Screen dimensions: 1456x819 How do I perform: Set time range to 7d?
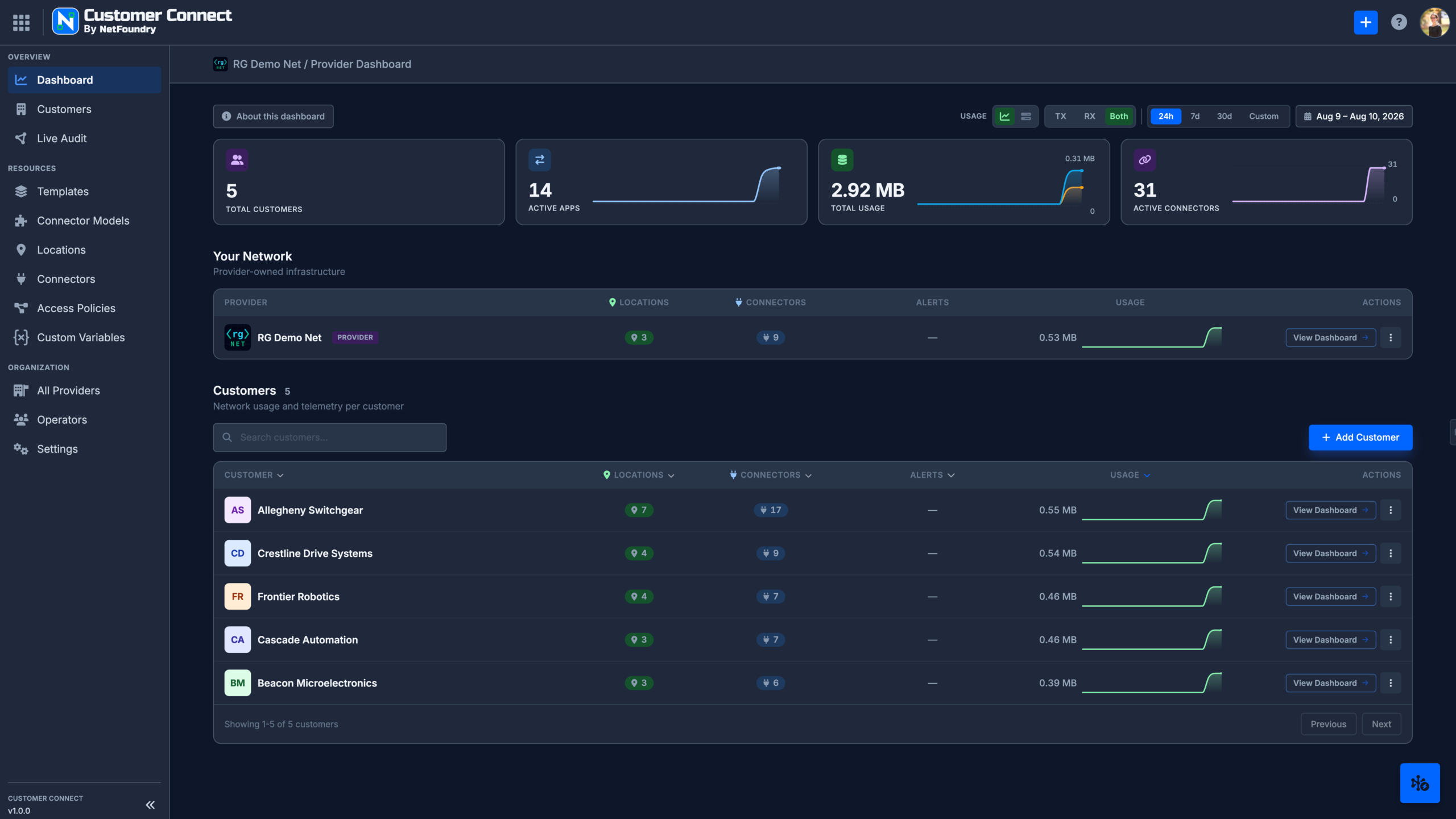pyautogui.click(x=1195, y=117)
